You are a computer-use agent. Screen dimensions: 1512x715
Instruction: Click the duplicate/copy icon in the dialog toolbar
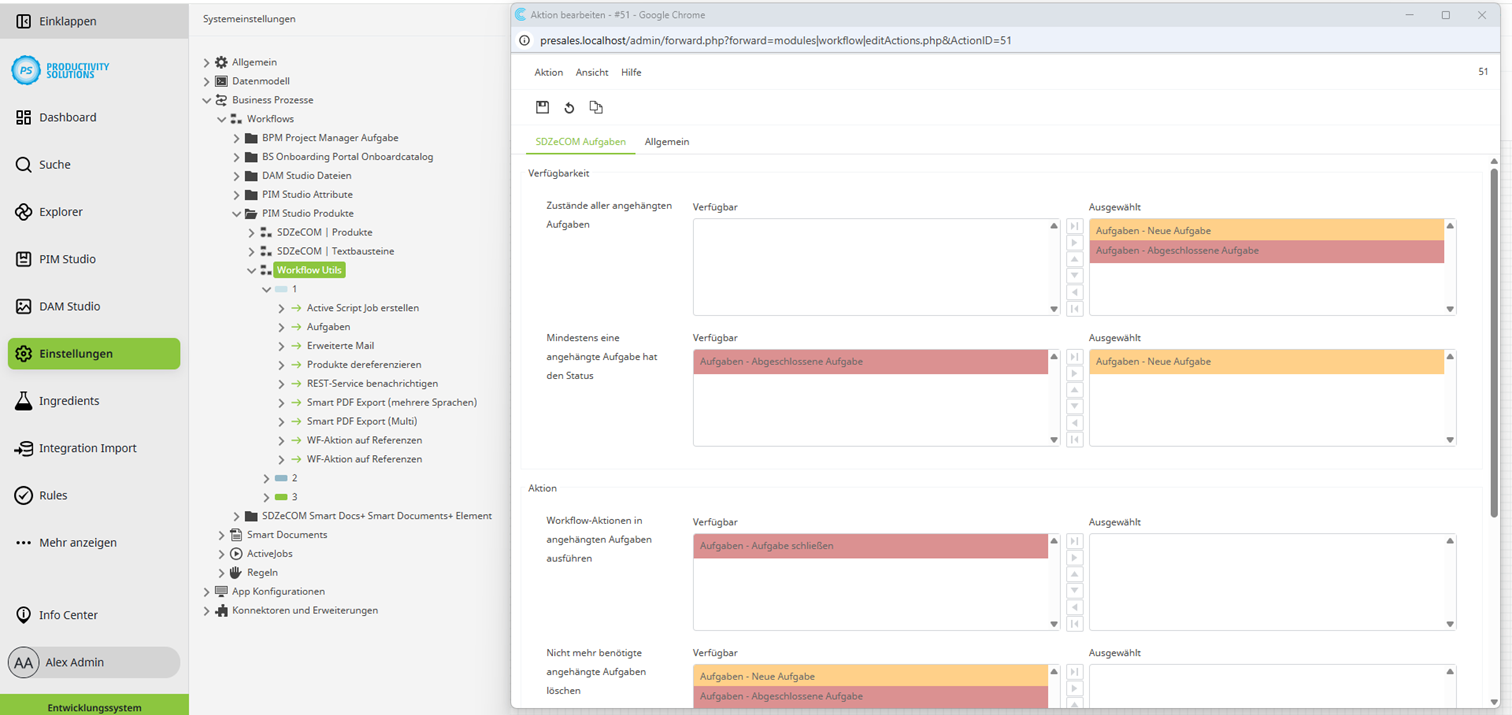click(596, 107)
